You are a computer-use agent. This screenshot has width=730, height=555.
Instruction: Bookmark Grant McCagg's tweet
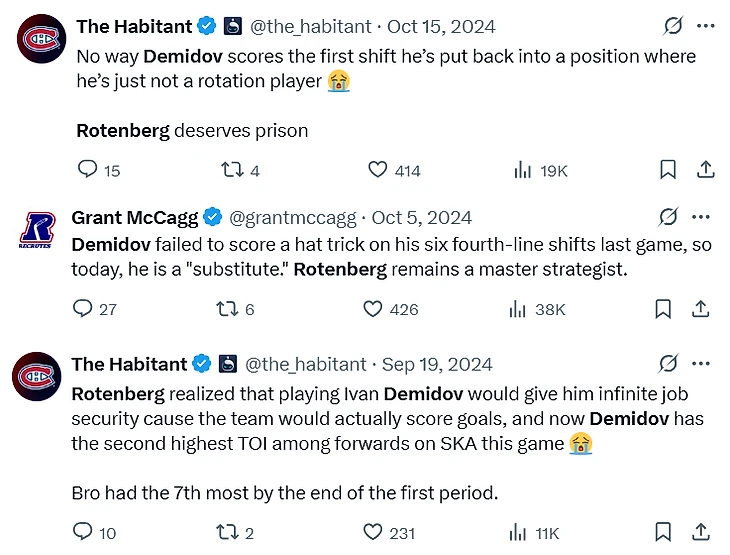pos(663,309)
